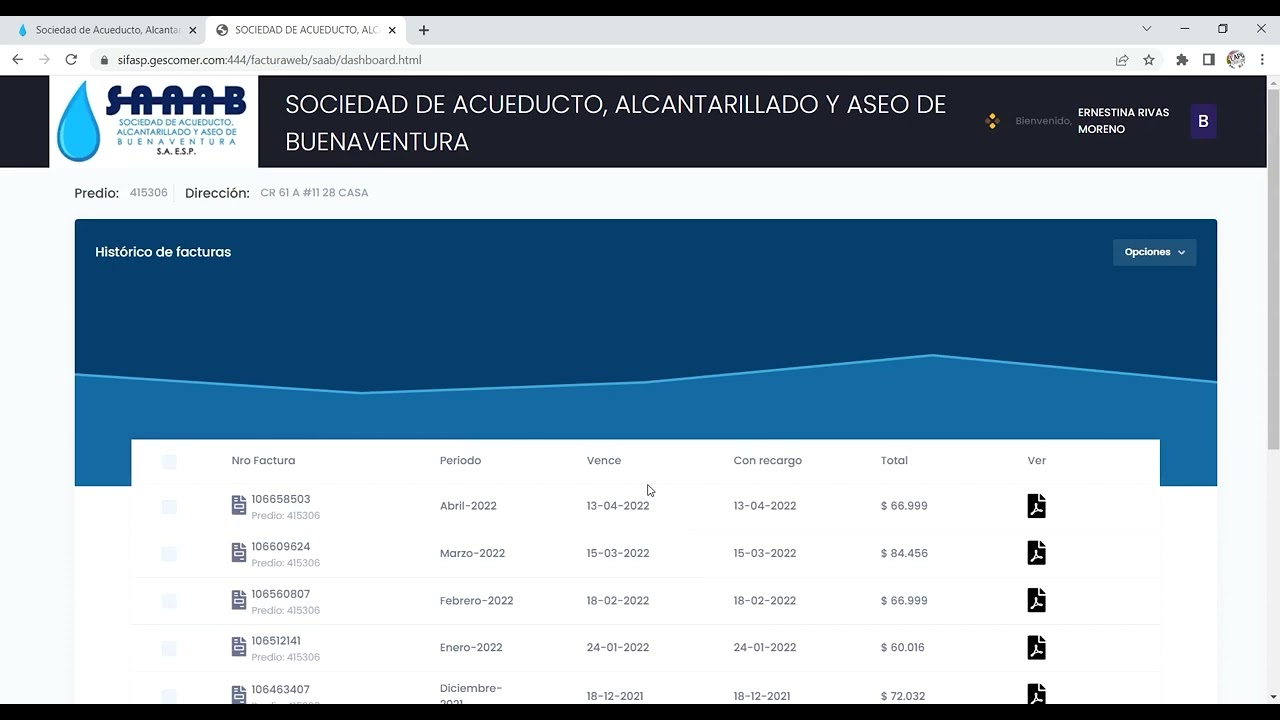The width and height of the screenshot is (1280, 720).
Task: Check the box for invoice 106658503
Action: coord(169,507)
